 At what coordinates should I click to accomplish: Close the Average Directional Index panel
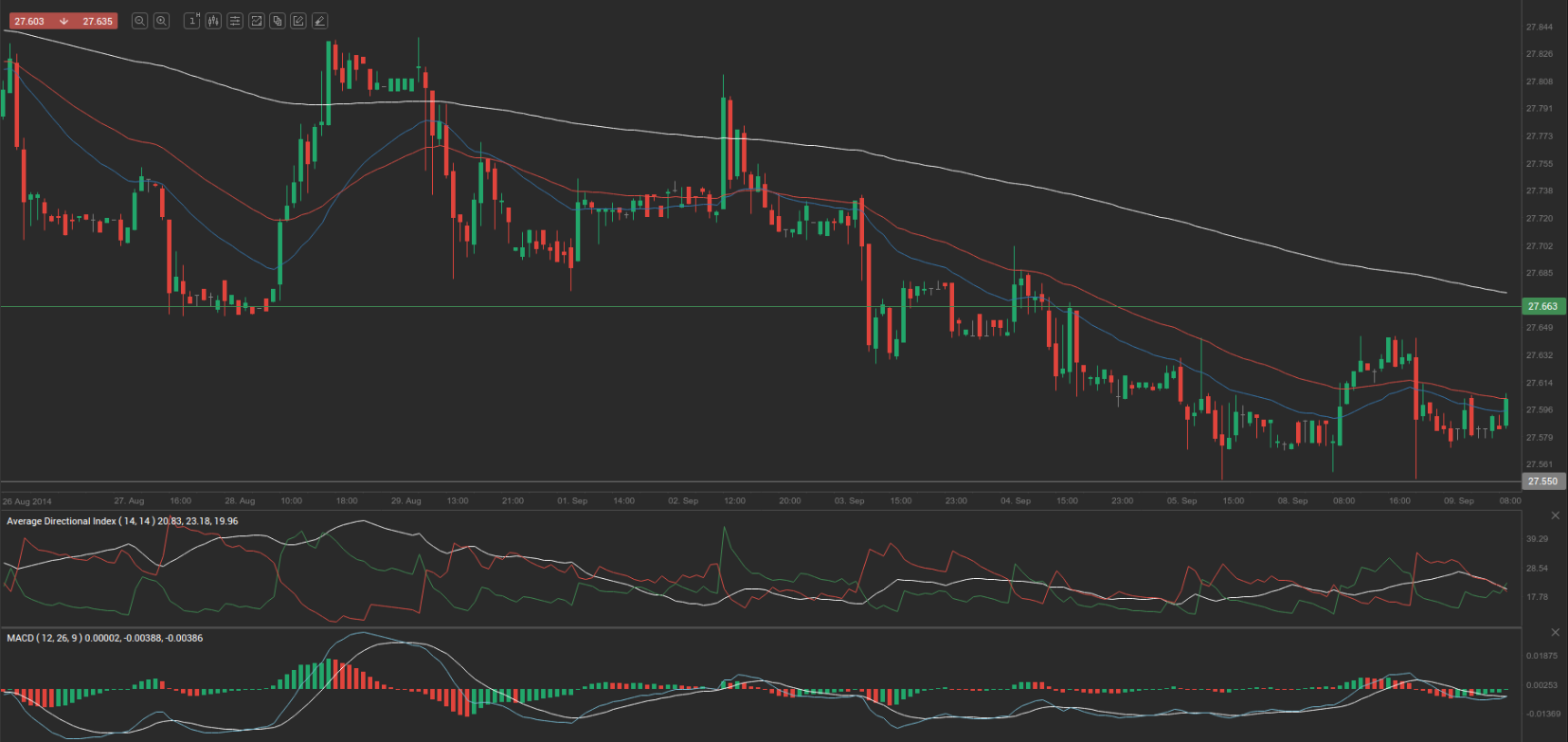point(1555,516)
